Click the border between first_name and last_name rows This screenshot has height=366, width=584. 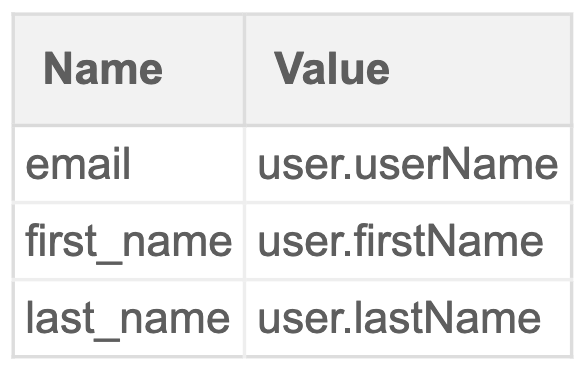[x=292, y=279]
